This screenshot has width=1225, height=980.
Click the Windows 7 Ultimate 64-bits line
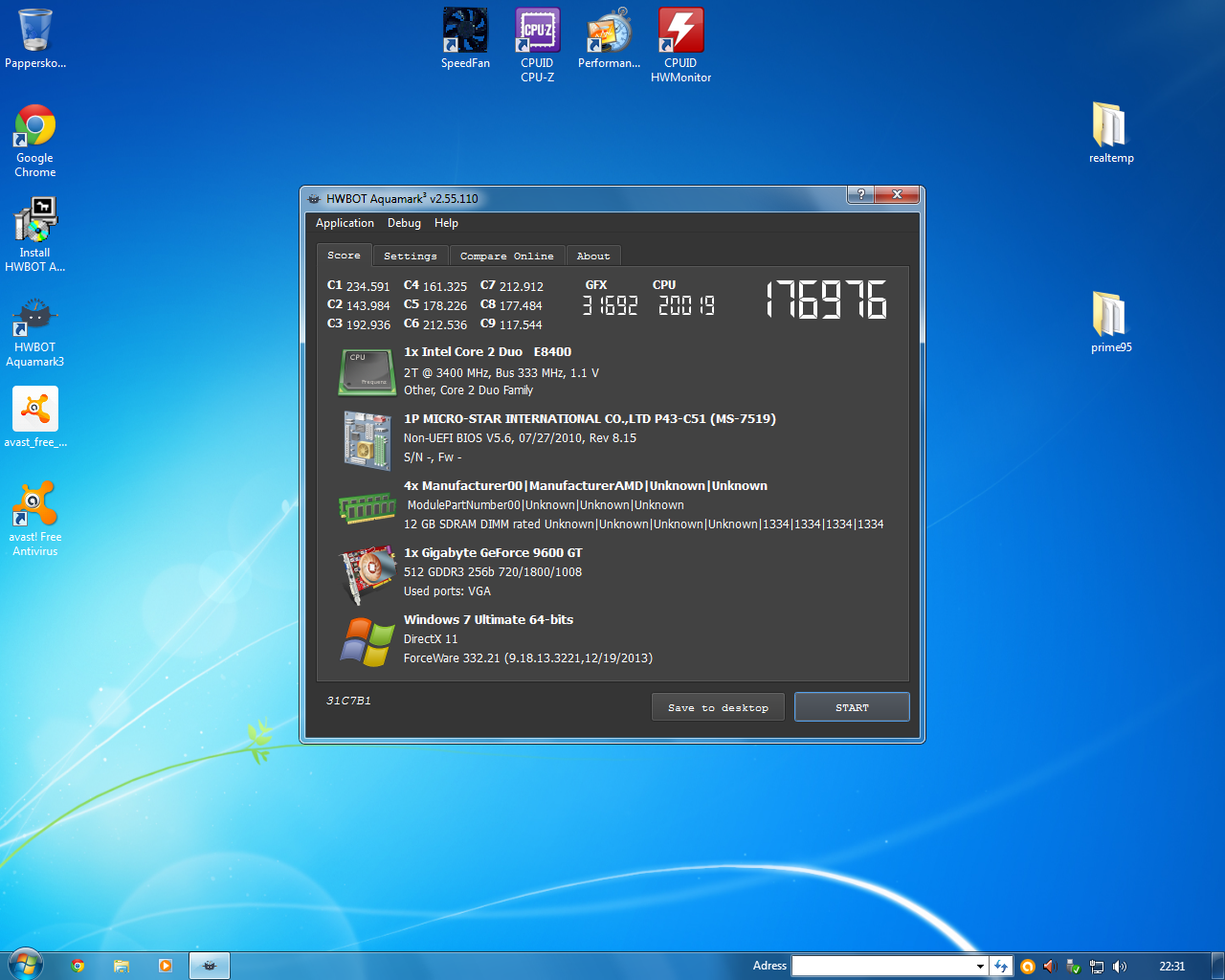[x=488, y=620]
